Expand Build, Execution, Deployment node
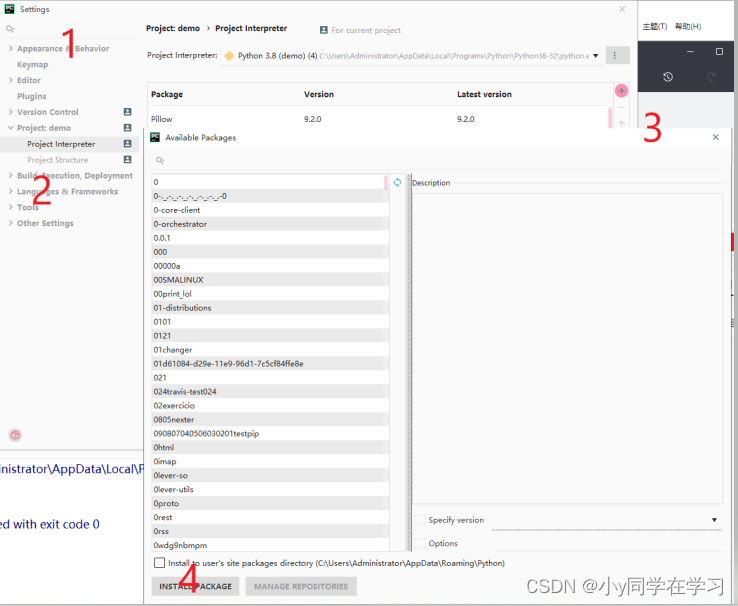This screenshot has width=738, height=606. [10, 175]
